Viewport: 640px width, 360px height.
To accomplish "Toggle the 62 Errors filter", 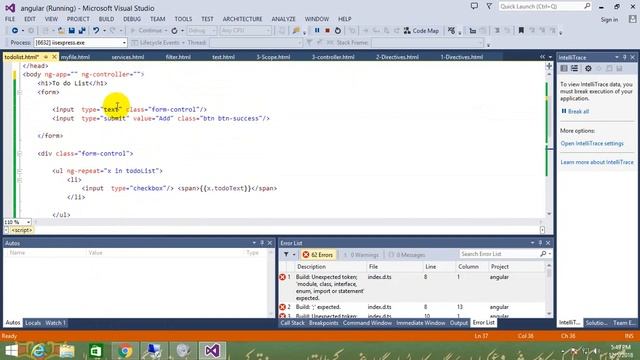I will (318, 255).
